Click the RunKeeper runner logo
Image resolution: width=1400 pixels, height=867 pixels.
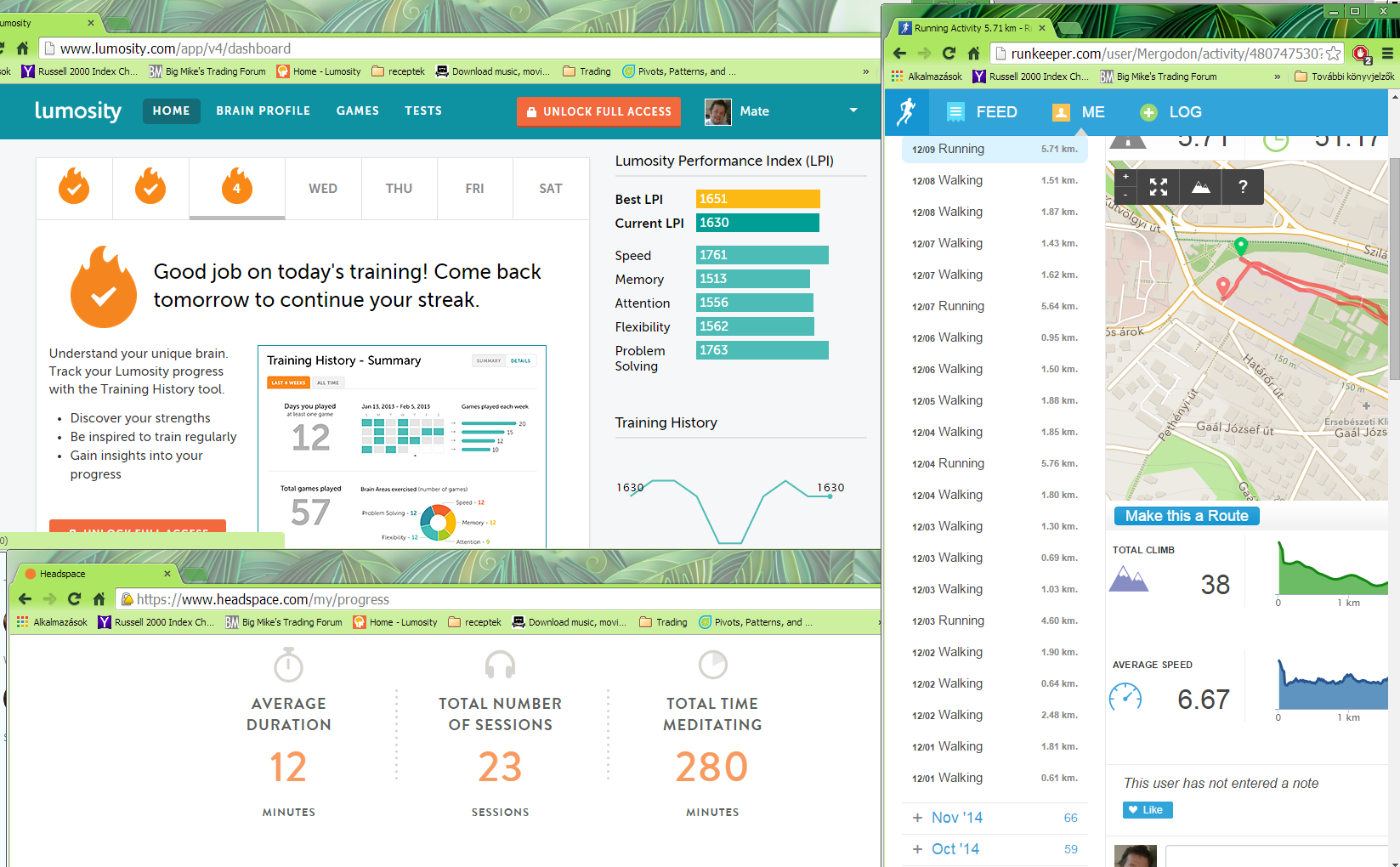(x=907, y=111)
